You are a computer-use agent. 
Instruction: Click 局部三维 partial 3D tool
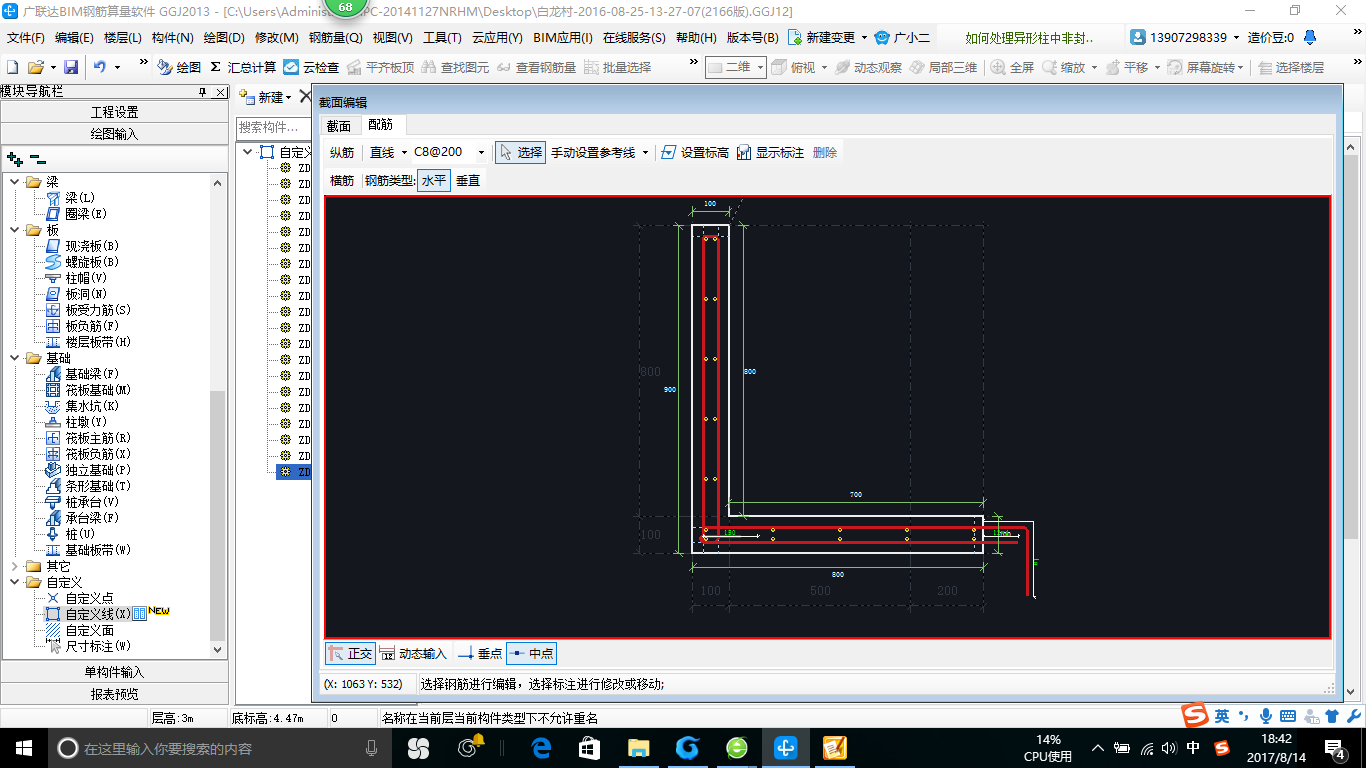click(x=943, y=67)
